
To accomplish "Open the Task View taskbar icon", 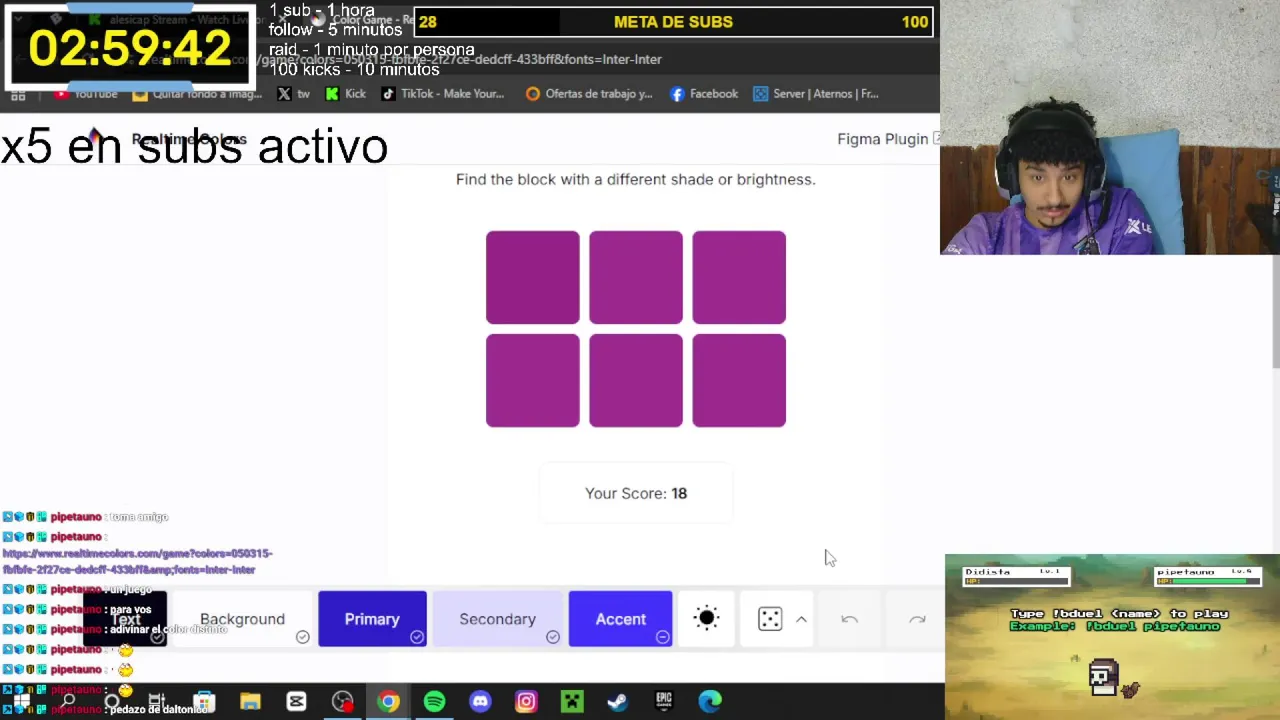I will pyautogui.click(x=156, y=702).
